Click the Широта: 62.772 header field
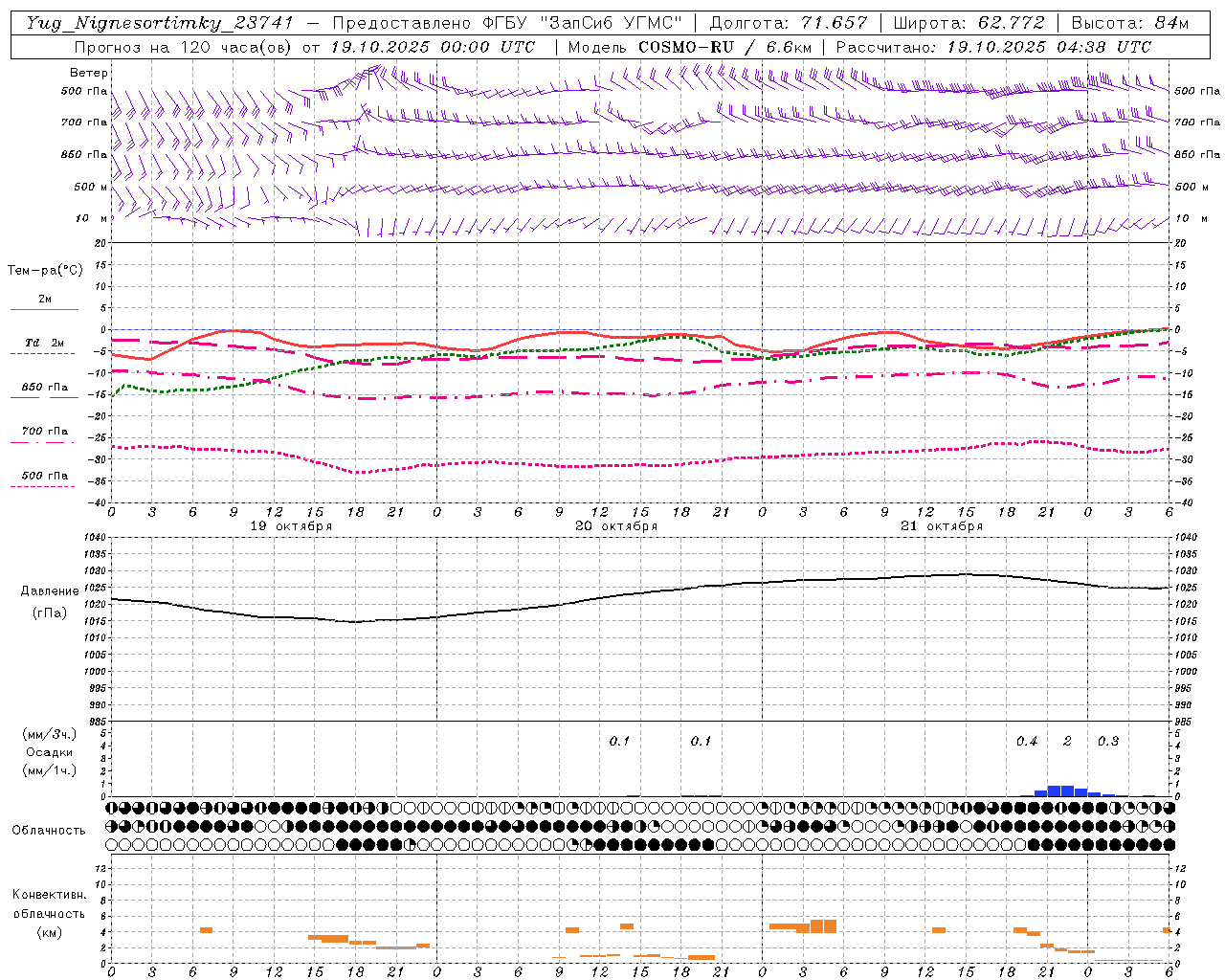The width and height of the screenshot is (1225, 980). [969, 23]
